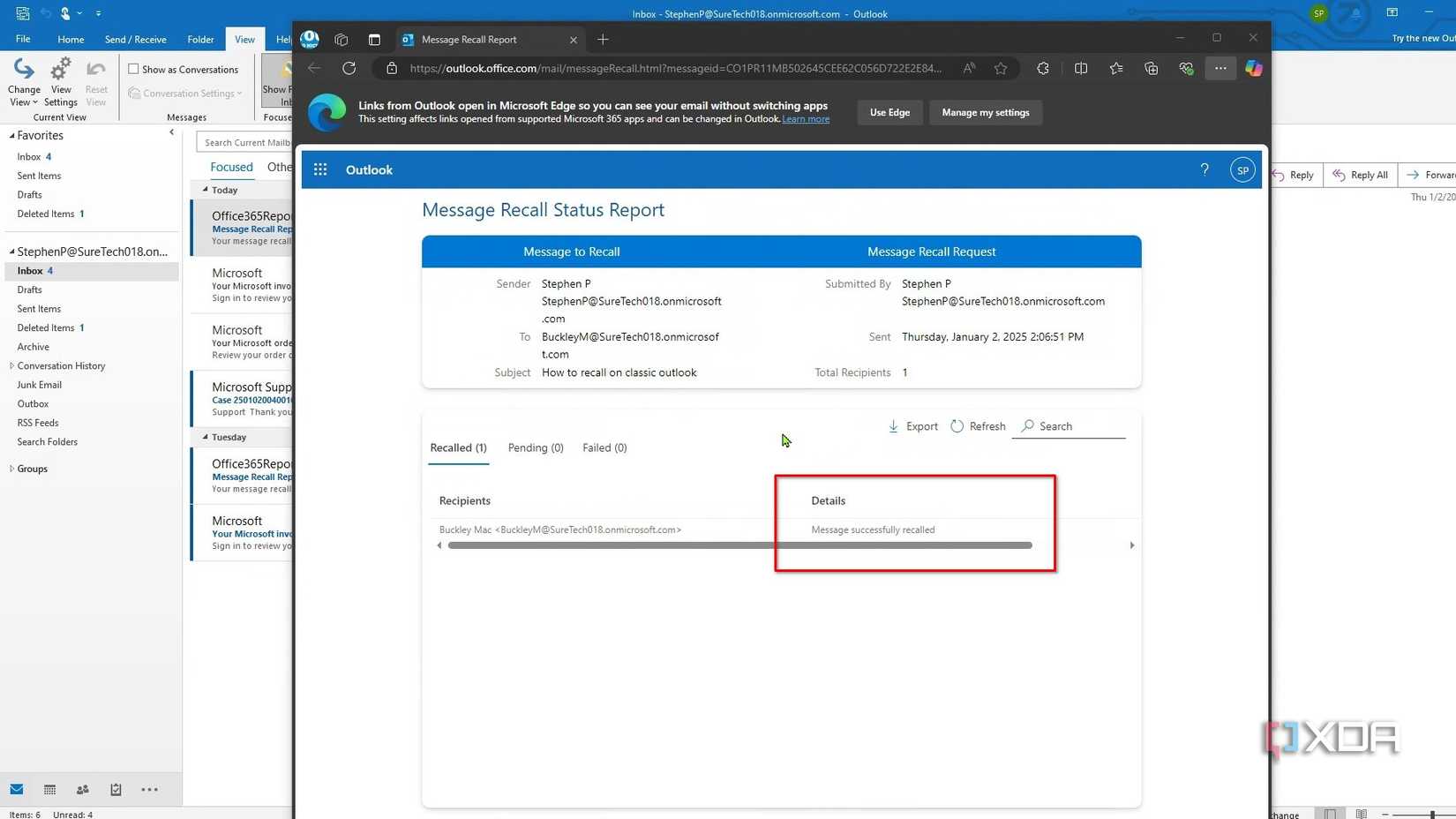Open Tasks in Outlook navigation bar

[x=116, y=789]
